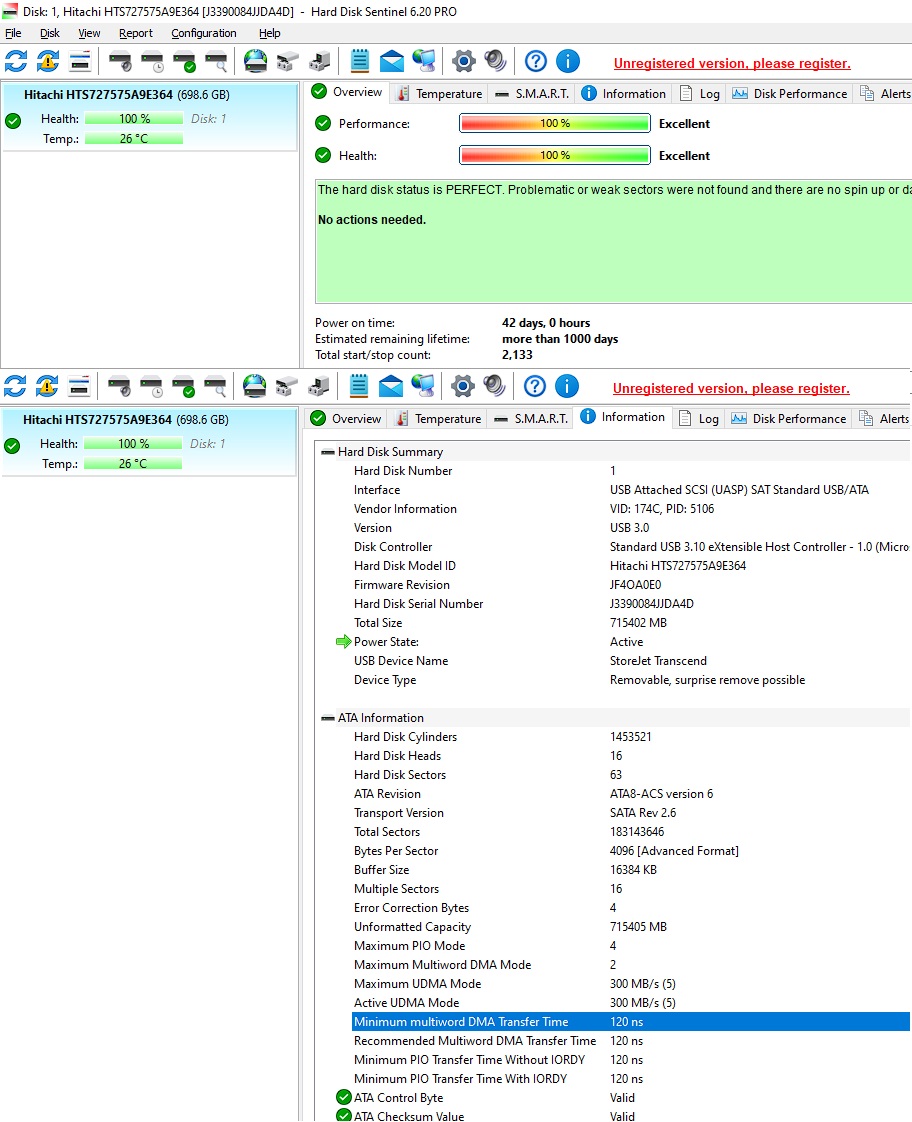Click the green check next to ATA Control Byte

click(x=344, y=1098)
